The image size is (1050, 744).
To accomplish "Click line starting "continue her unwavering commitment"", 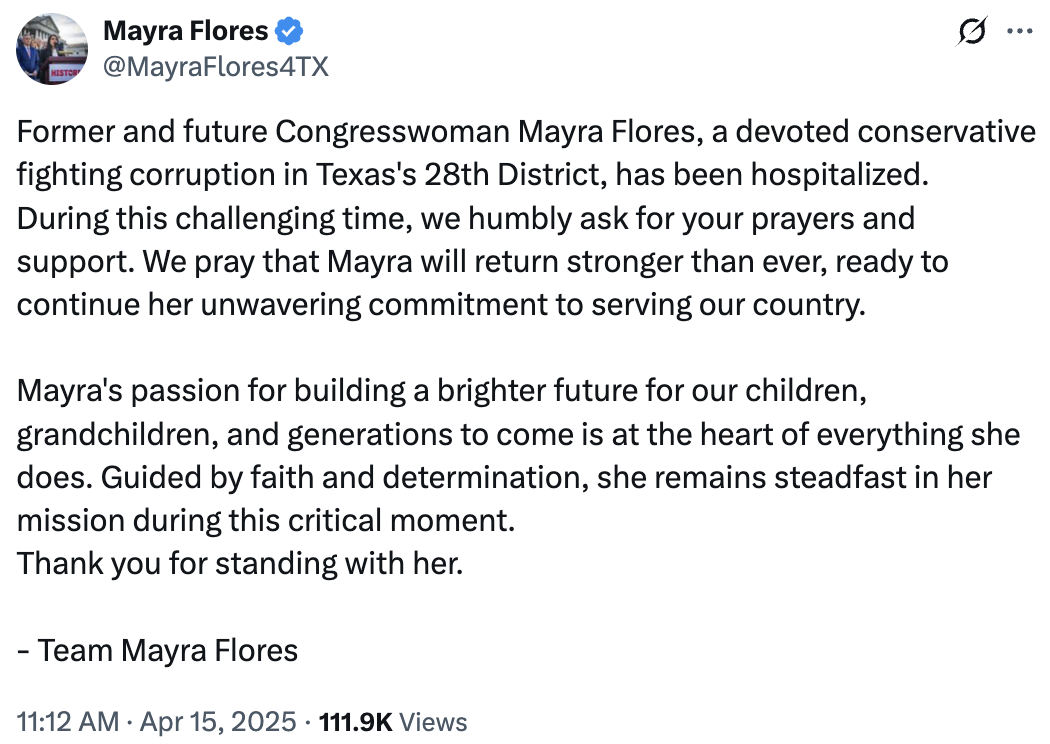I will pos(441,305).
